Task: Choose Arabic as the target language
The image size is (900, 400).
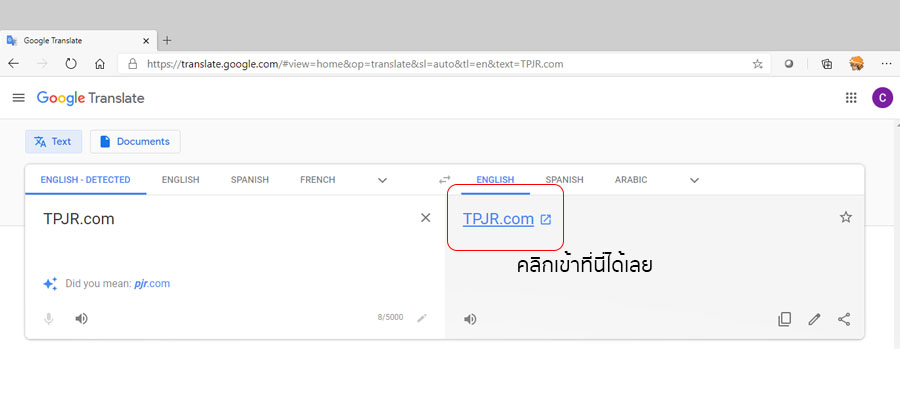Action: (631, 180)
